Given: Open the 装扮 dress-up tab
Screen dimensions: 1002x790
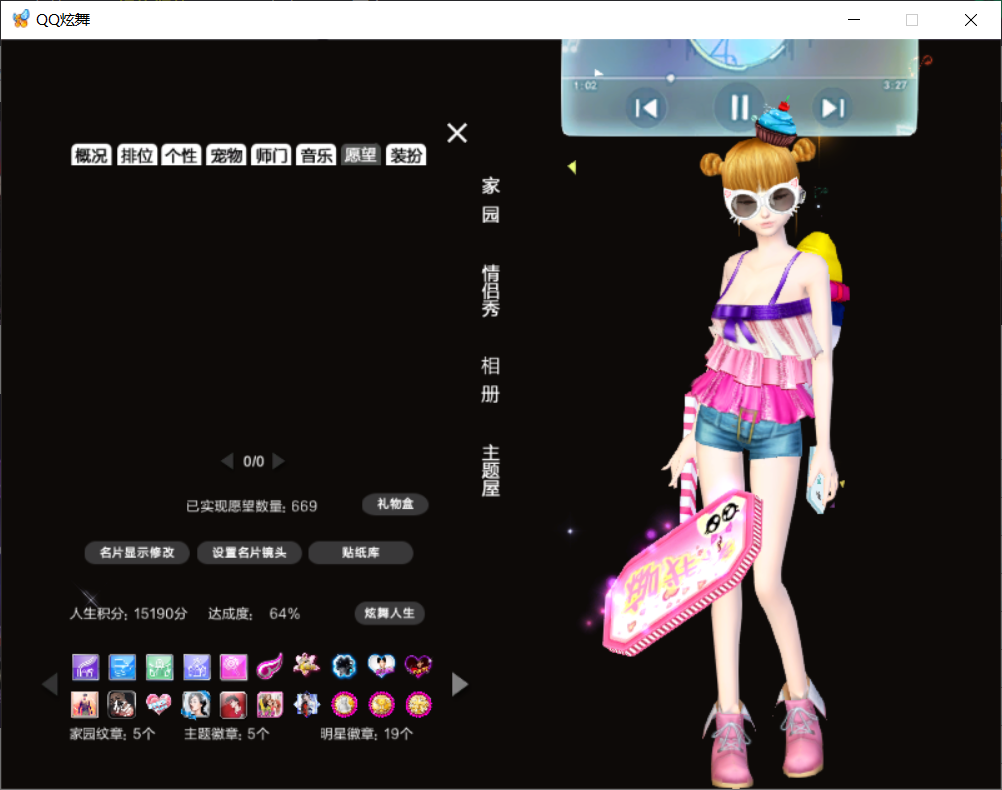Looking at the screenshot, I should 406,155.
